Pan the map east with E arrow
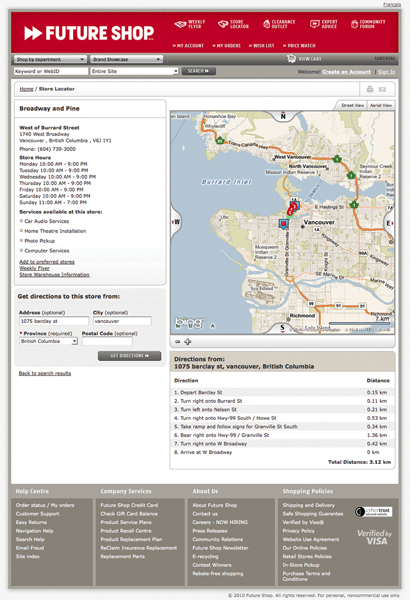 tap(389, 223)
